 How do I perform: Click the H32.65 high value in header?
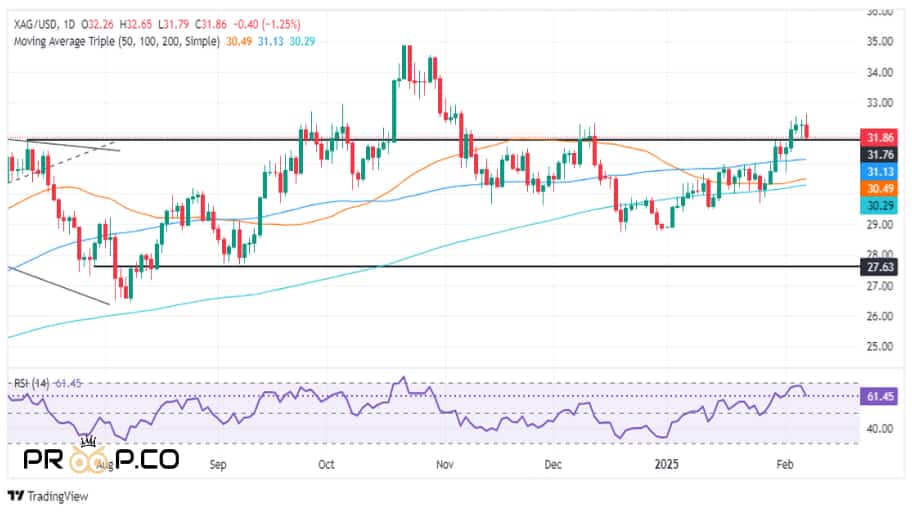coord(136,24)
